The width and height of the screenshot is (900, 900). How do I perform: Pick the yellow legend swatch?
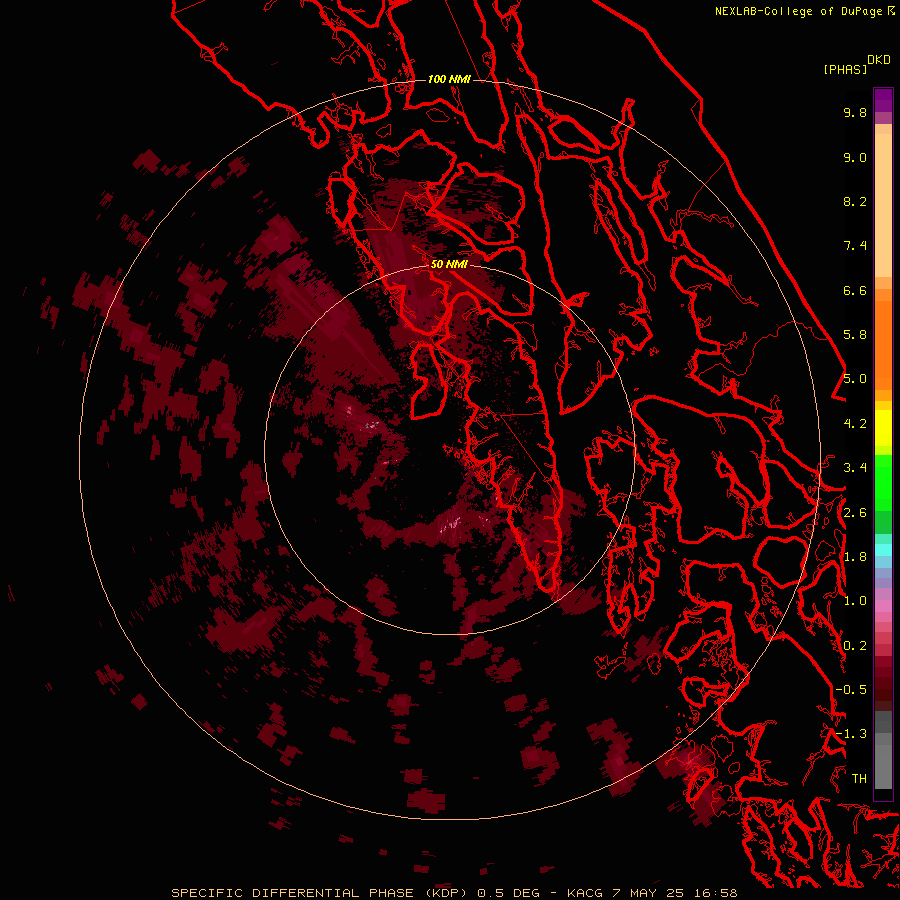point(883,428)
